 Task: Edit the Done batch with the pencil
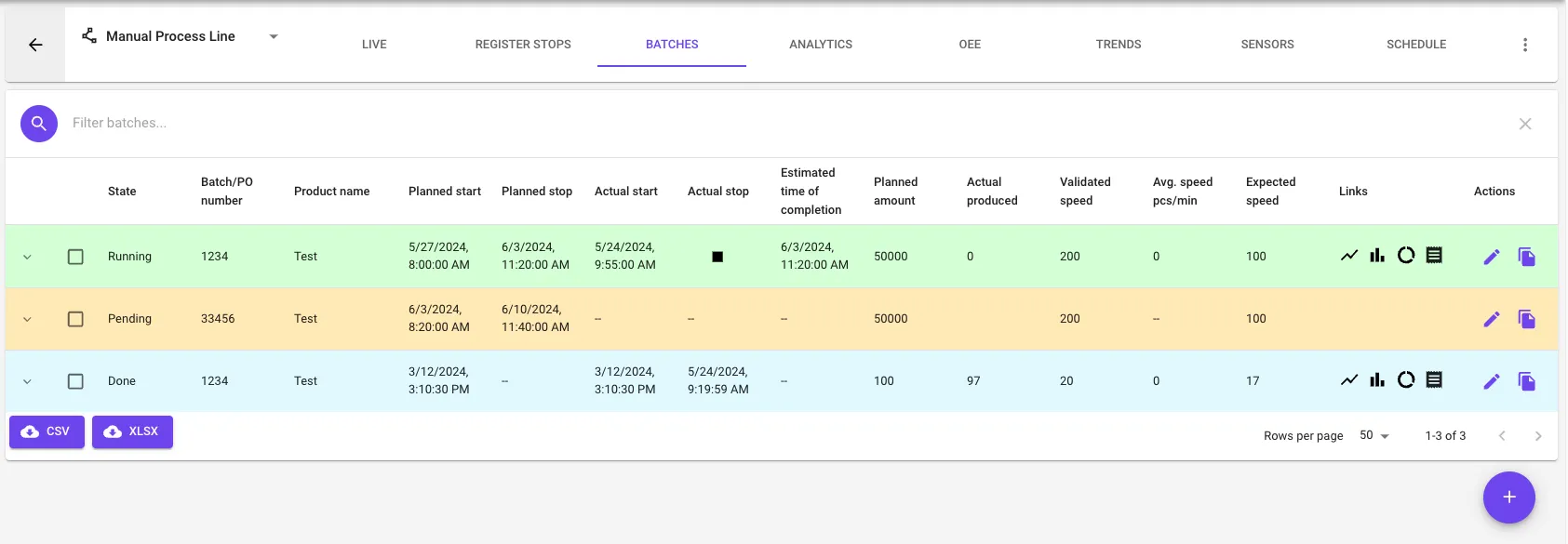coord(1492,381)
